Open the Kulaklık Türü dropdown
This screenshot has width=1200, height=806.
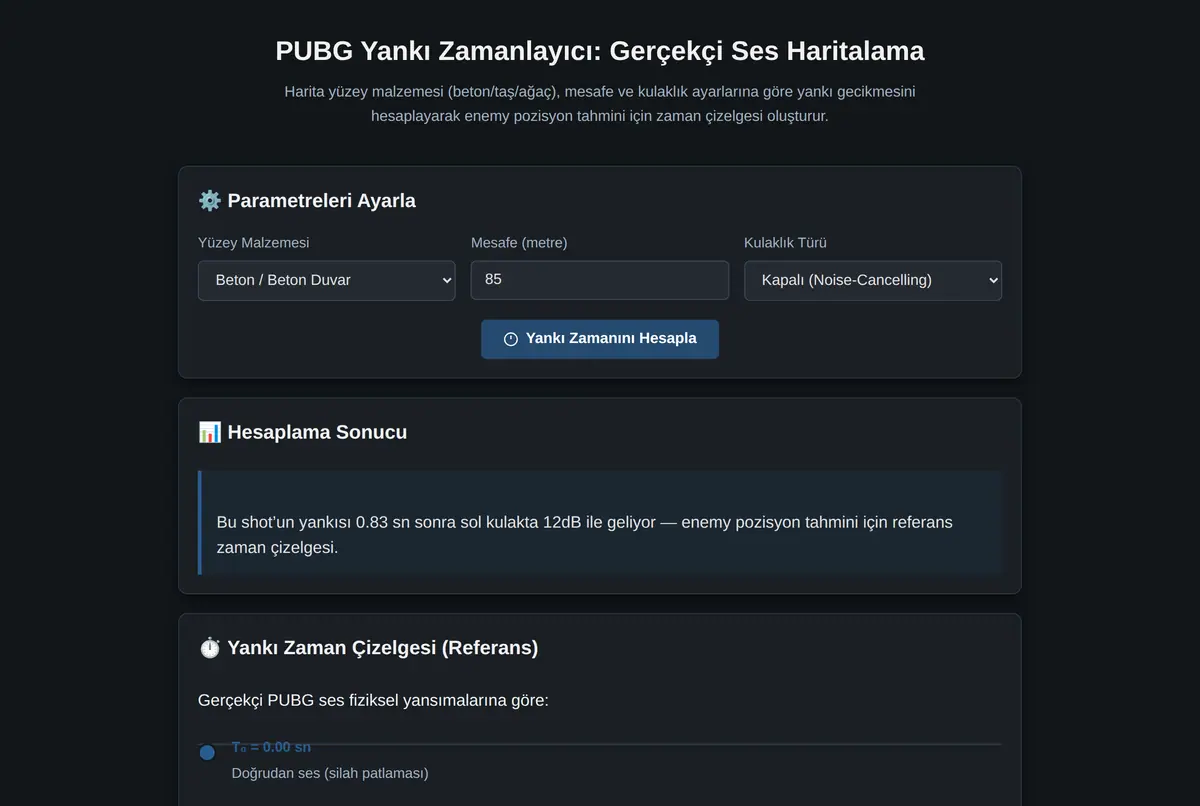coord(873,280)
